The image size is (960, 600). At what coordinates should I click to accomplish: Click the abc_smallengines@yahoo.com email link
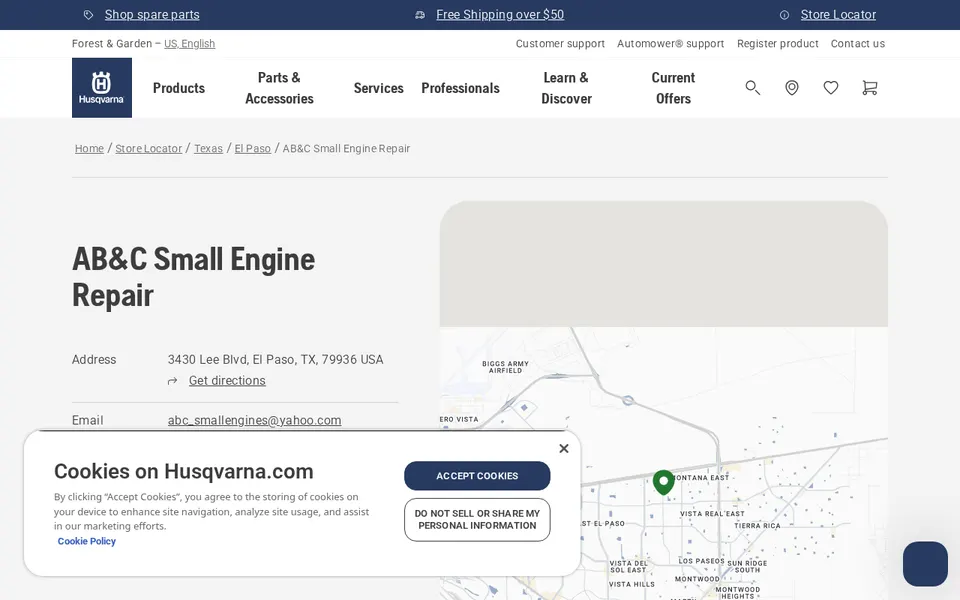tap(255, 421)
